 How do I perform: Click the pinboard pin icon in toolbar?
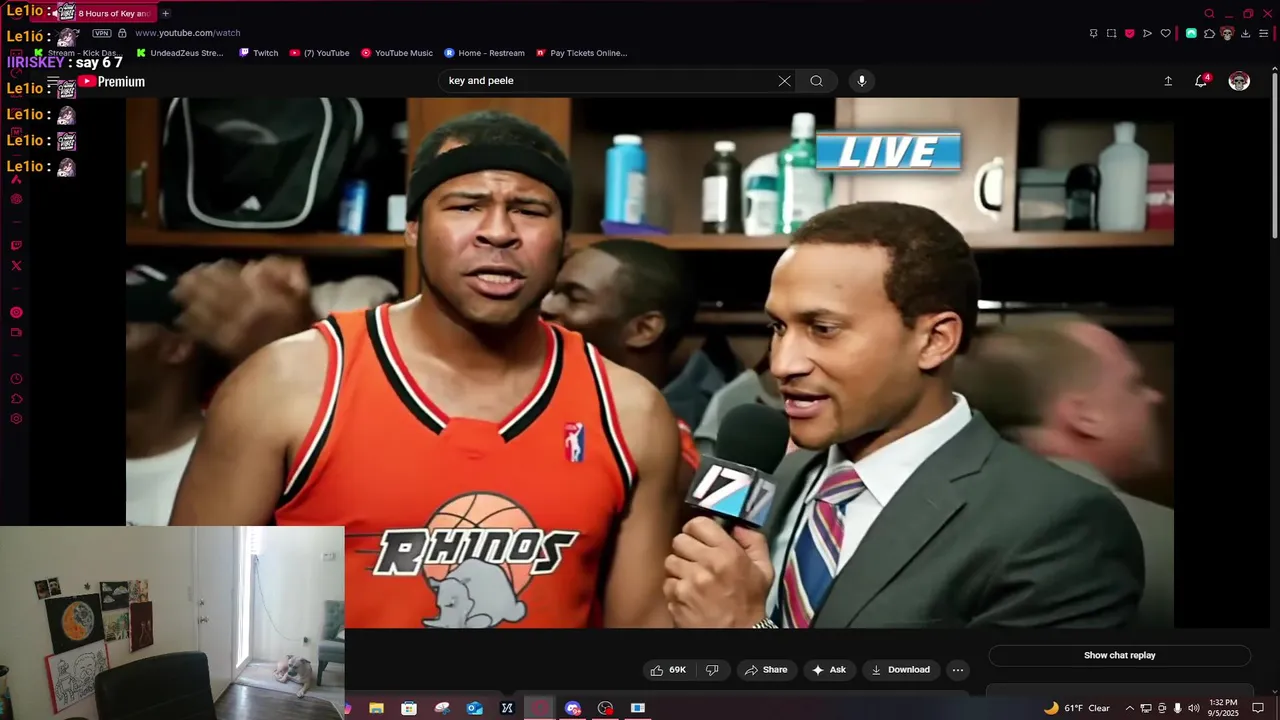point(1093,33)
